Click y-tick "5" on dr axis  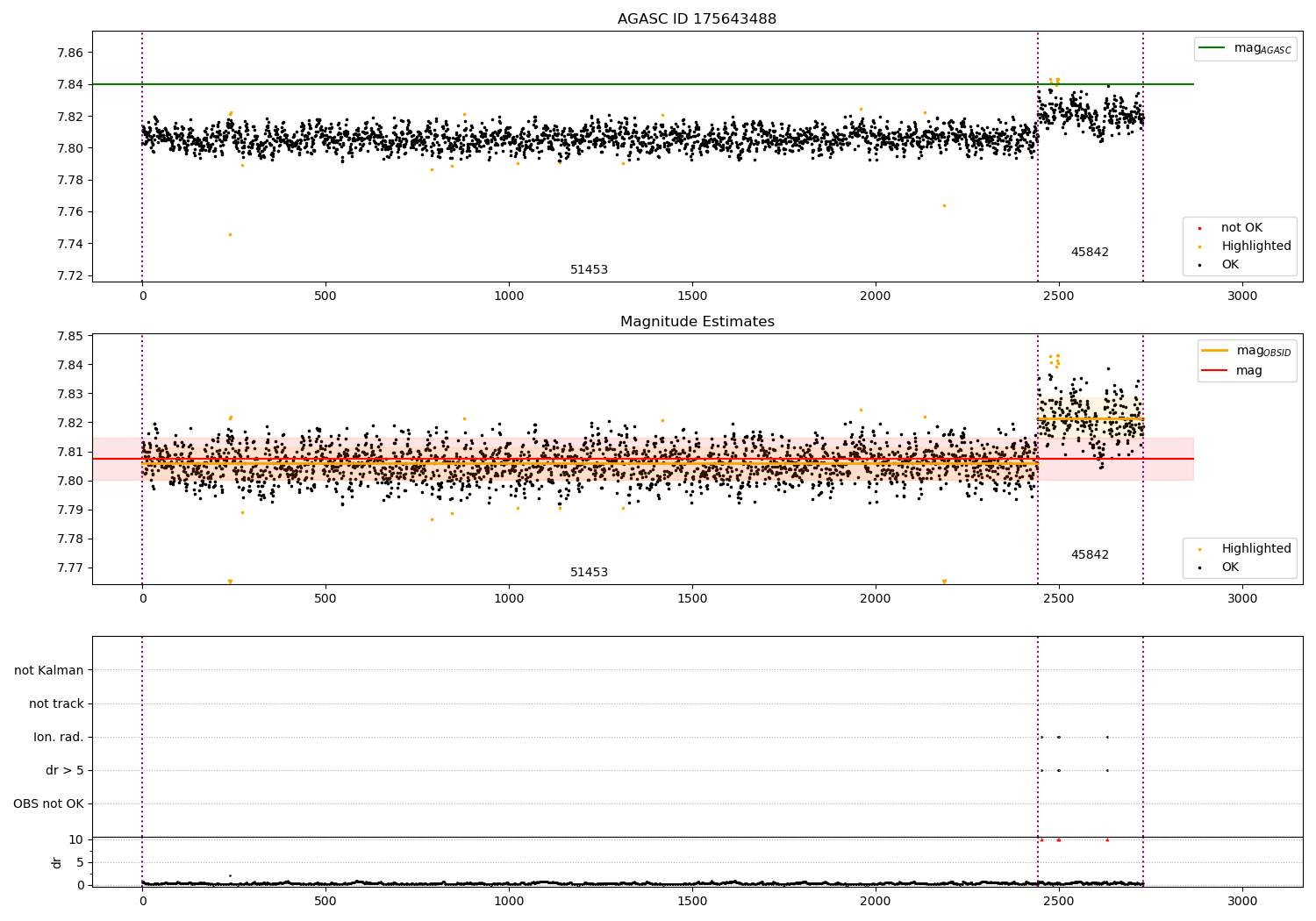pos(81,862)
